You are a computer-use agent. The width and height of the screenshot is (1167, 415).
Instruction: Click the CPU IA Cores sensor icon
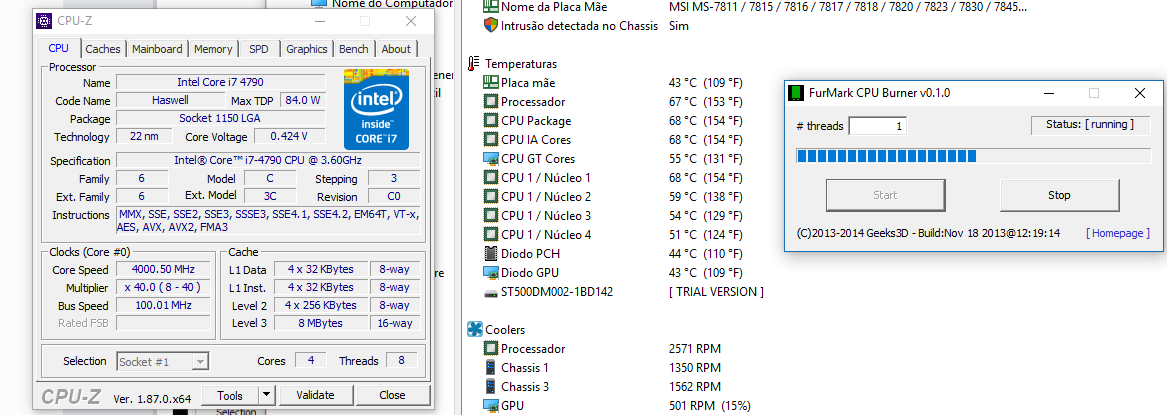pos(490,140)
